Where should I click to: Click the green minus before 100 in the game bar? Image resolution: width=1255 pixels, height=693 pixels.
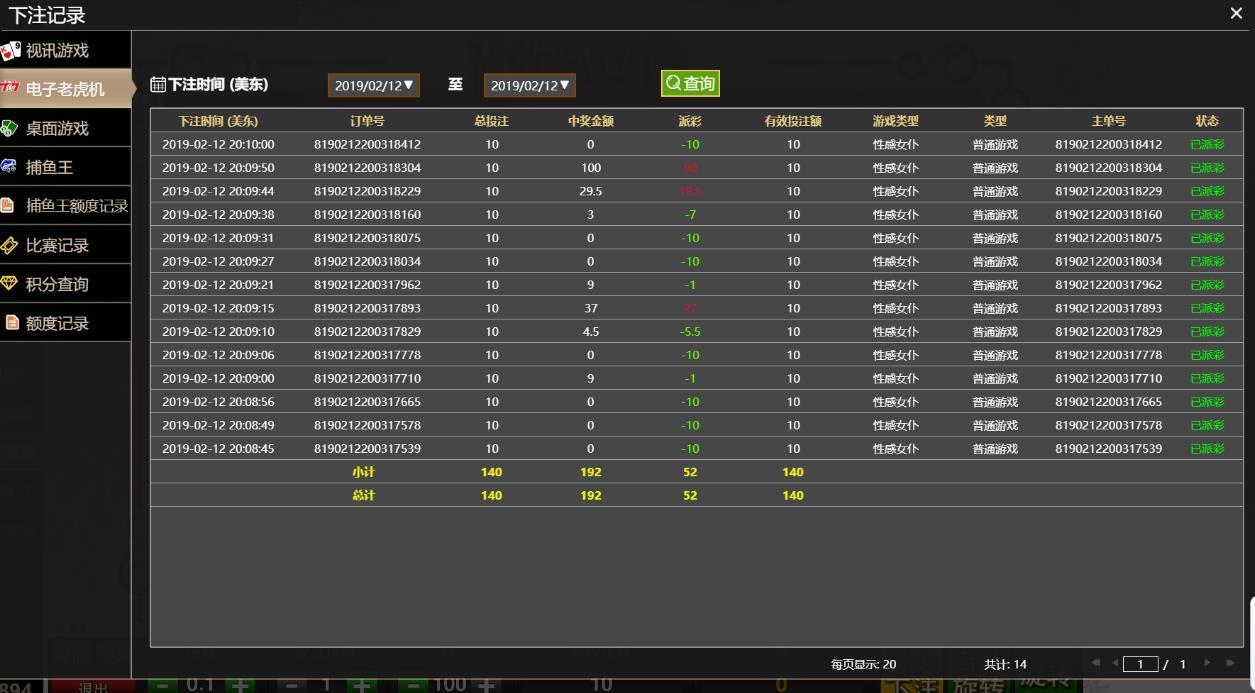click(x=413, y=685)
